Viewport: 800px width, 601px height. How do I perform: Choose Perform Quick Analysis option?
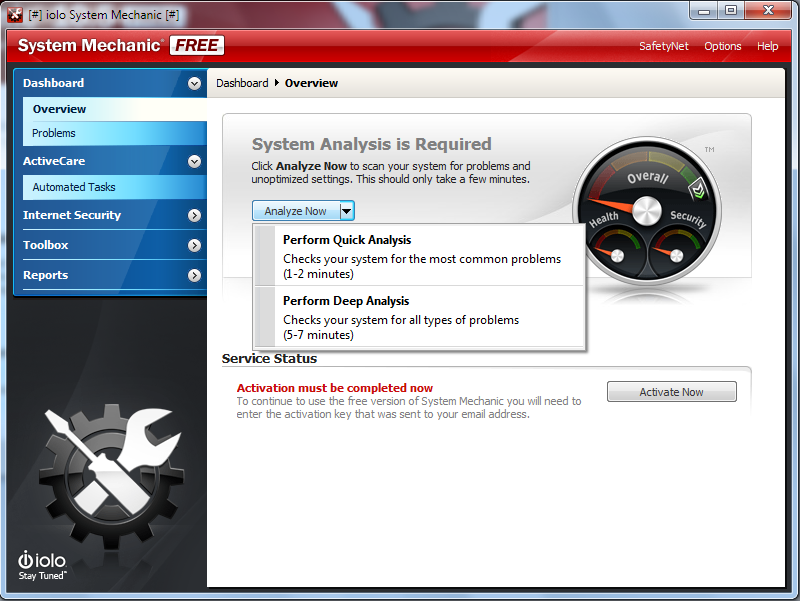pos(419,256)
